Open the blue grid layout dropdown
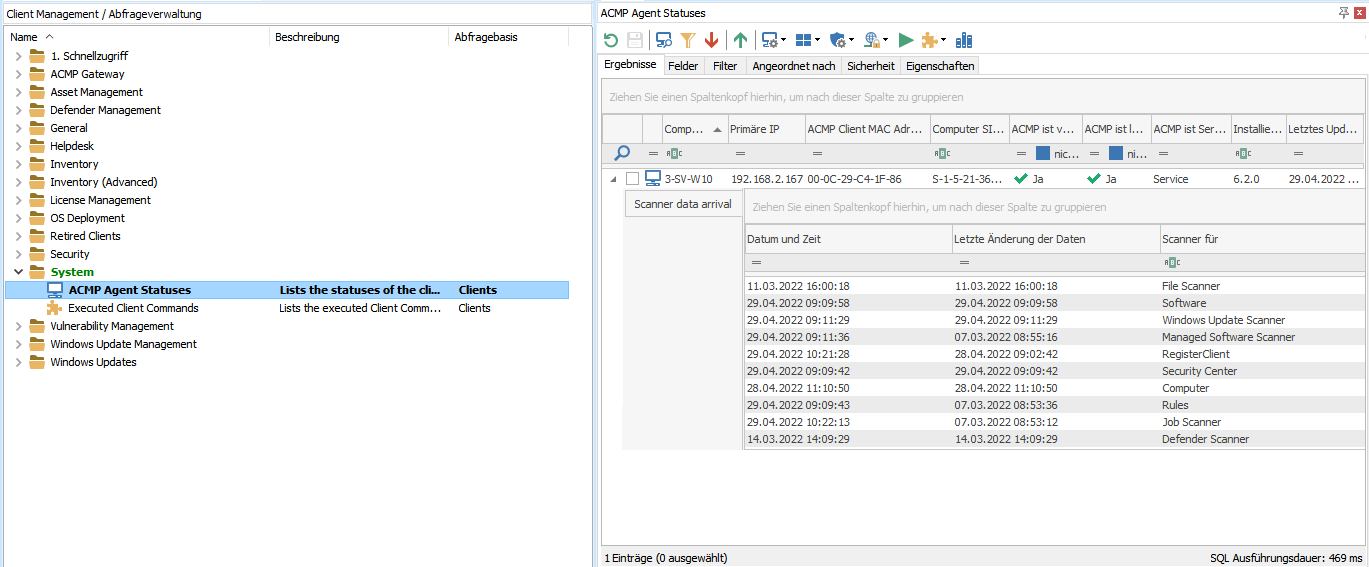This screenshot has width=1369, height=567. point(807,40)
